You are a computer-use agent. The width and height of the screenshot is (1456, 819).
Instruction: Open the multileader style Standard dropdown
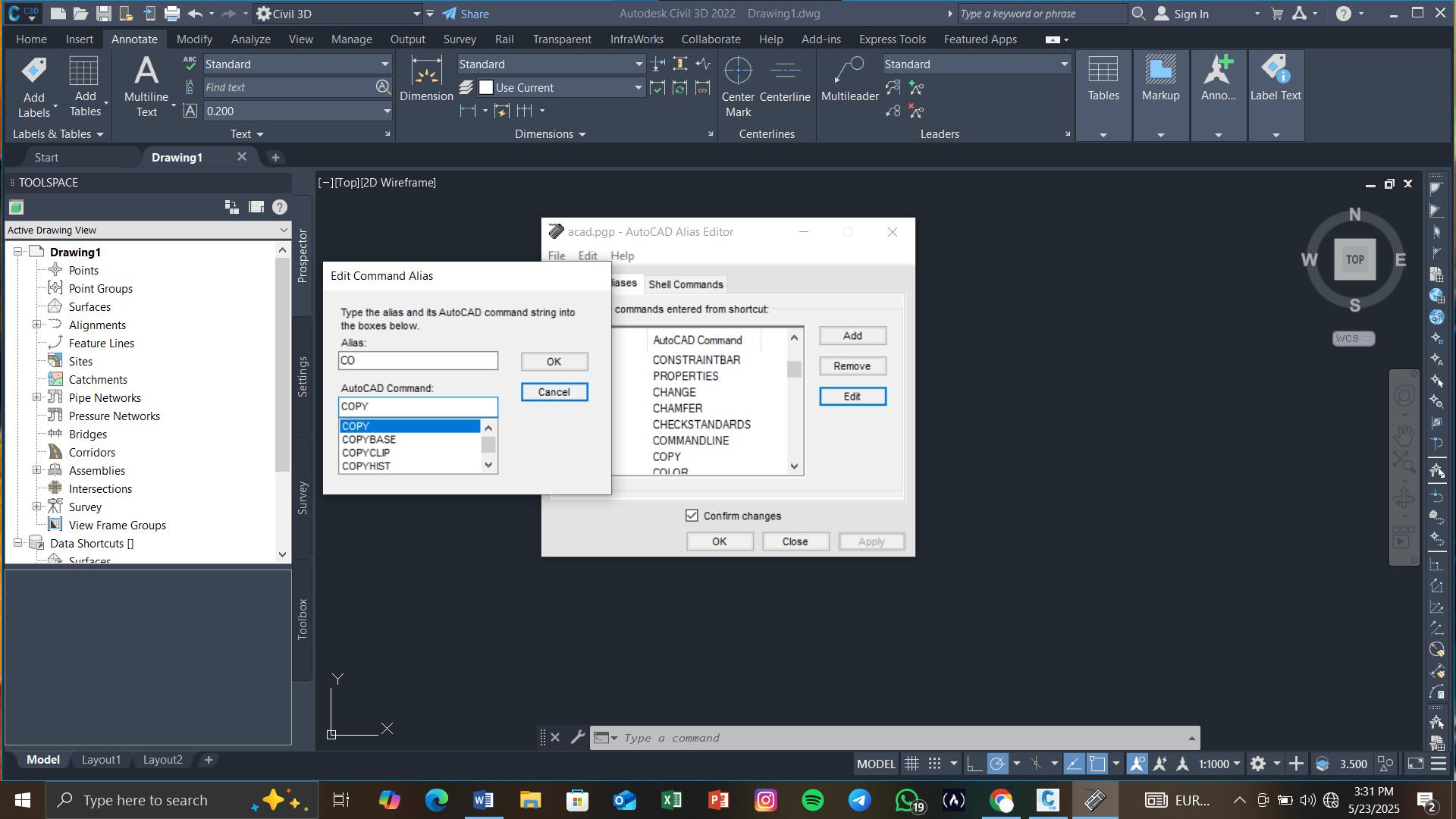1064,64
